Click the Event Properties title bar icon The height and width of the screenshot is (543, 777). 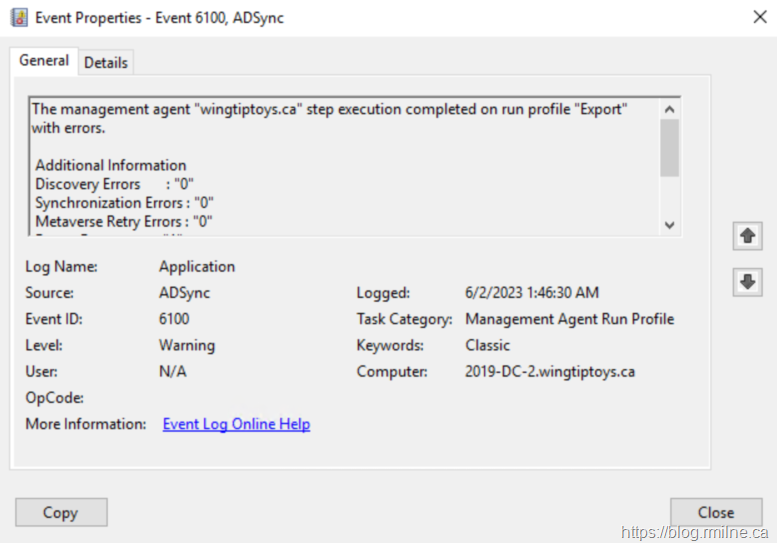(19, 17)
